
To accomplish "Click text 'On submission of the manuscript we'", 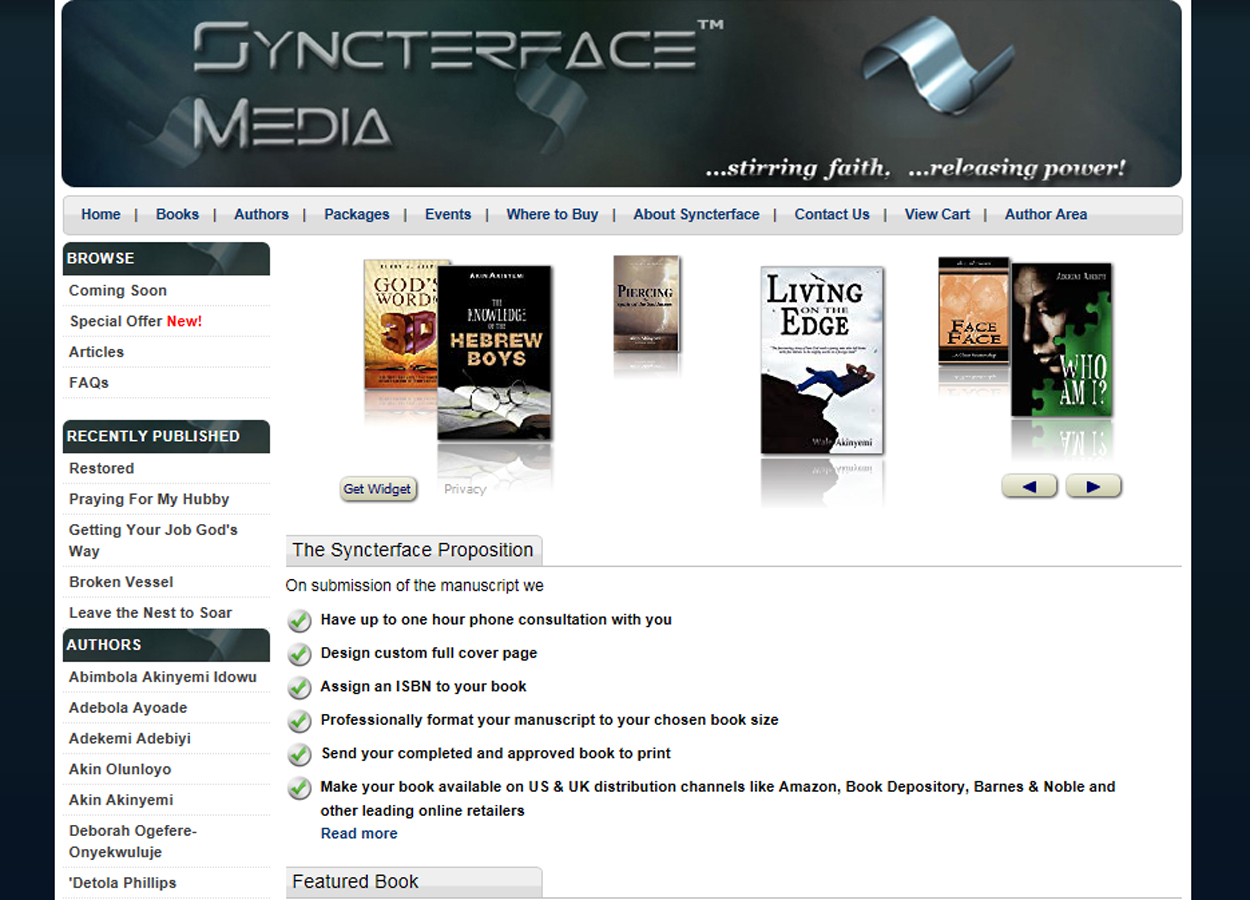I will pos(415,585).
